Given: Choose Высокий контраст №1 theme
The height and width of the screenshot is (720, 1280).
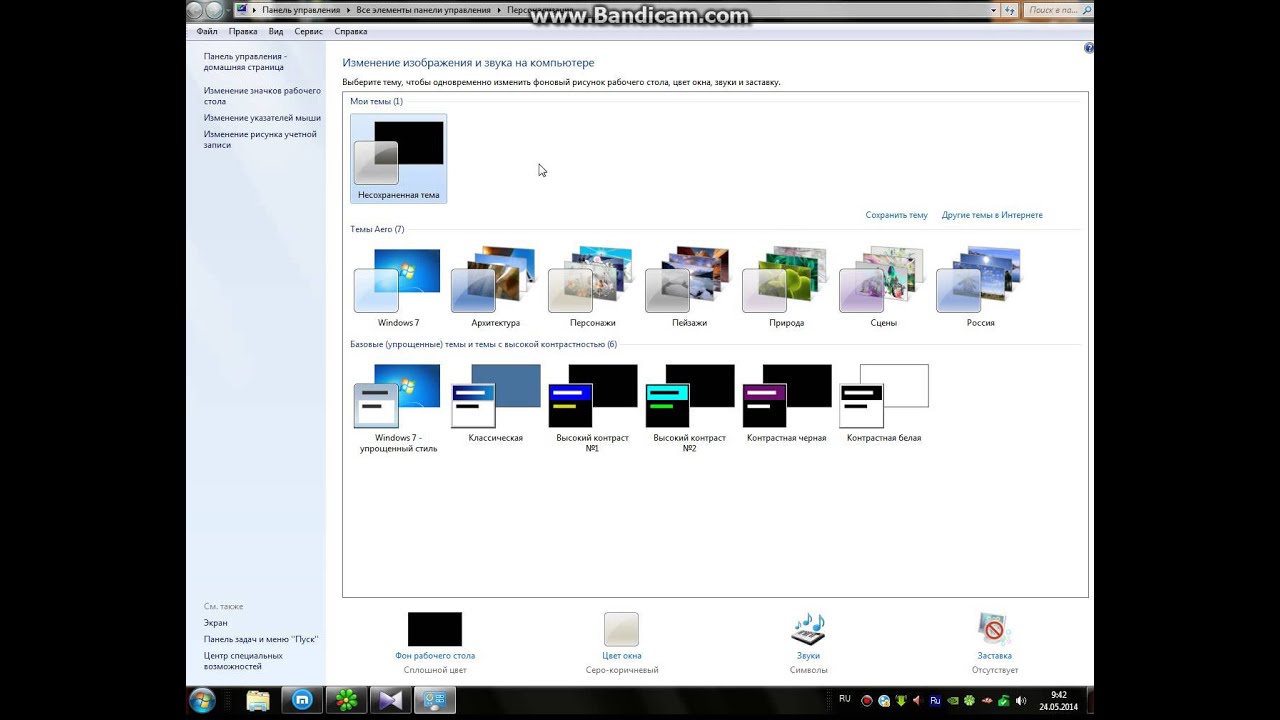Looking at the screenshot, I should pos(592,408).
